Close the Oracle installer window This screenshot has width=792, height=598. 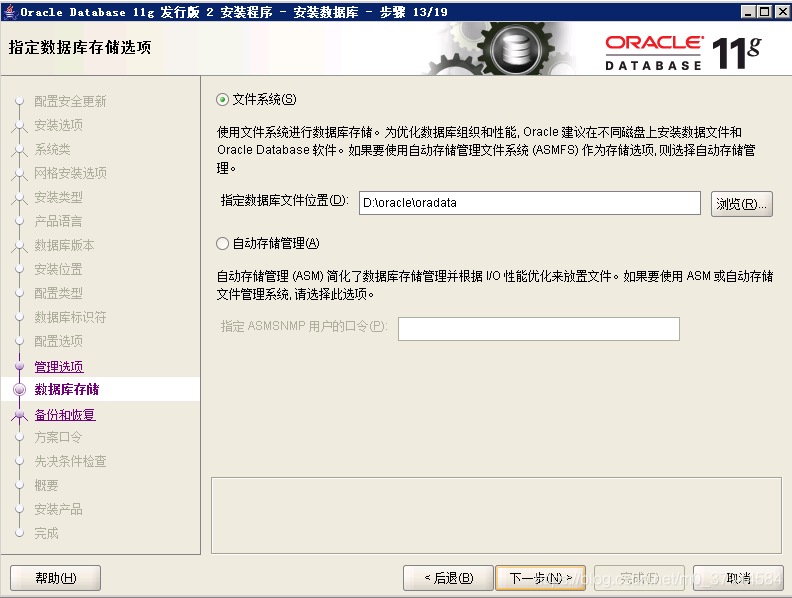[x=782, y=11]
